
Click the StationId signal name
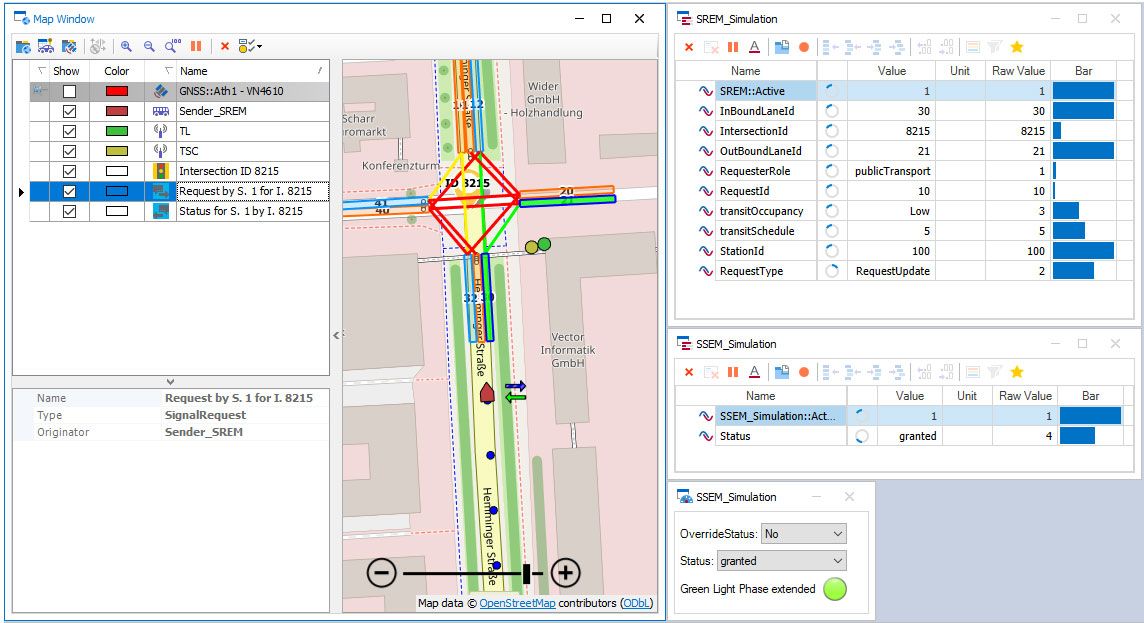(x=742, y=251)
